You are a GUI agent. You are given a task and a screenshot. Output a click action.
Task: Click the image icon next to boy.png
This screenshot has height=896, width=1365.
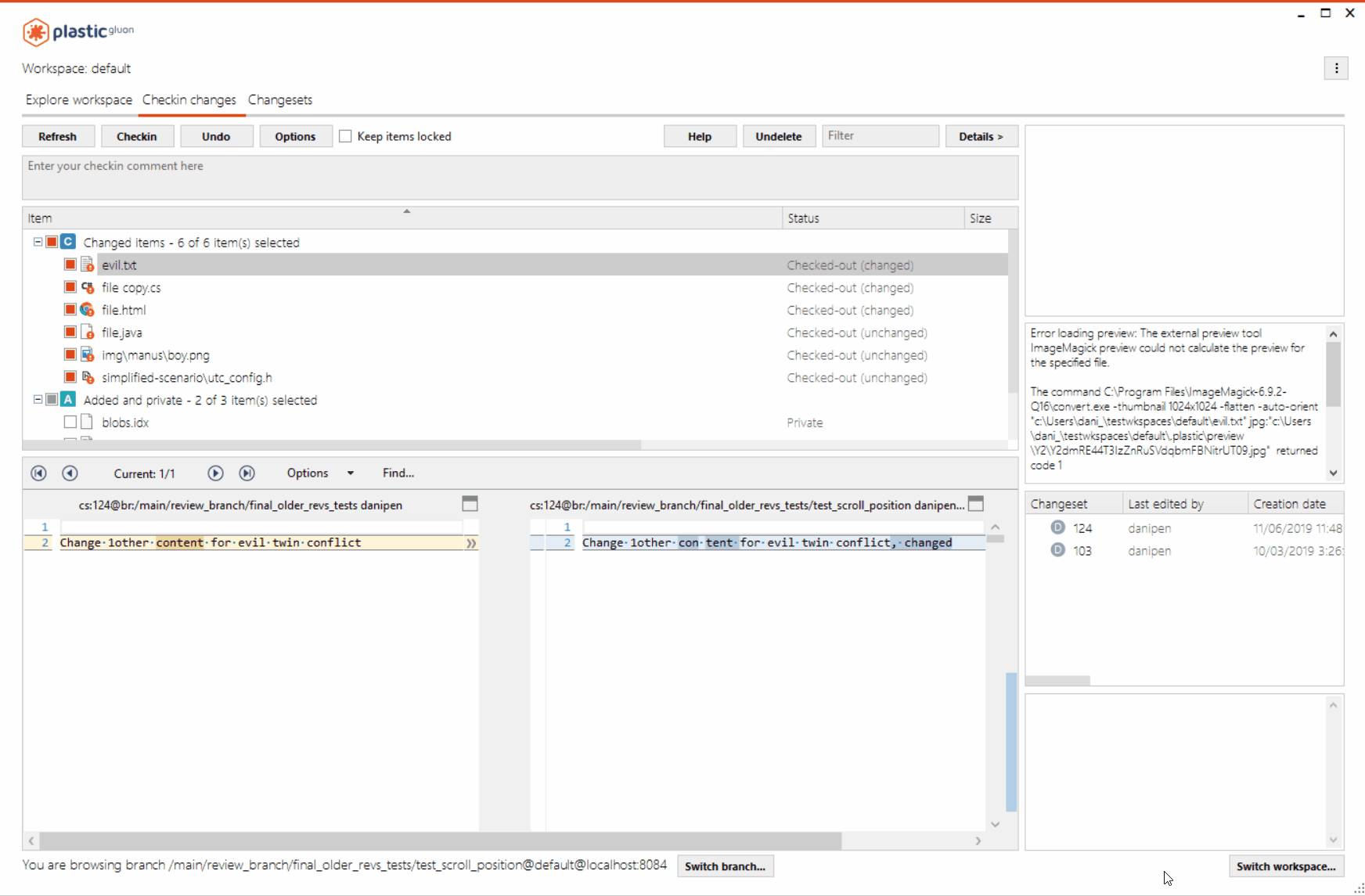tap(86, 354)
